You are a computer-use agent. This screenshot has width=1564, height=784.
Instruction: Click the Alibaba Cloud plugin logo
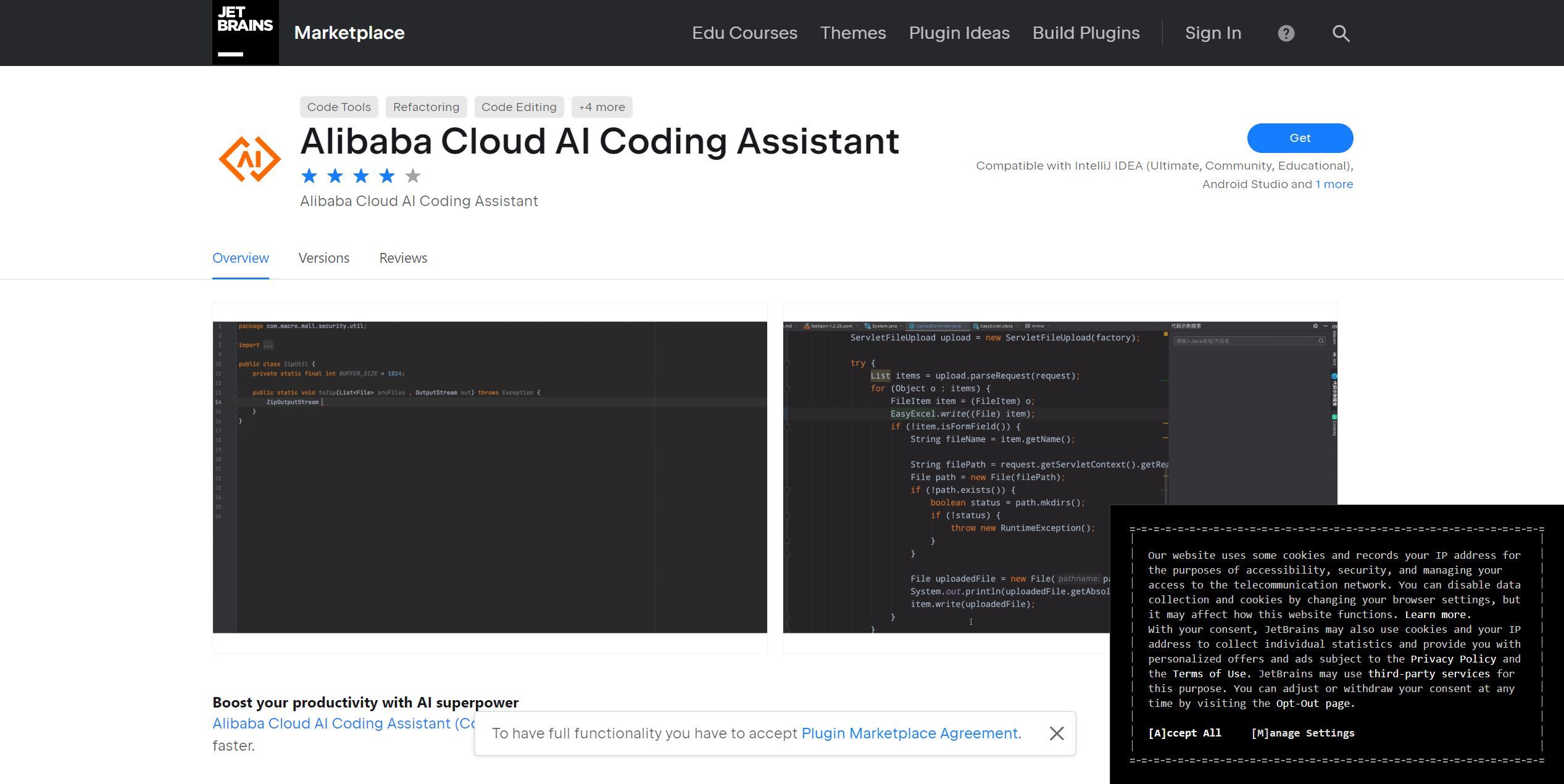coord(249,159)
